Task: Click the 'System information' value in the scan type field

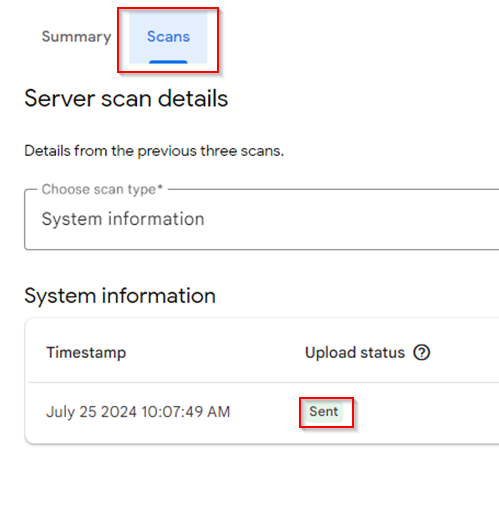Action: coord(123,219)
